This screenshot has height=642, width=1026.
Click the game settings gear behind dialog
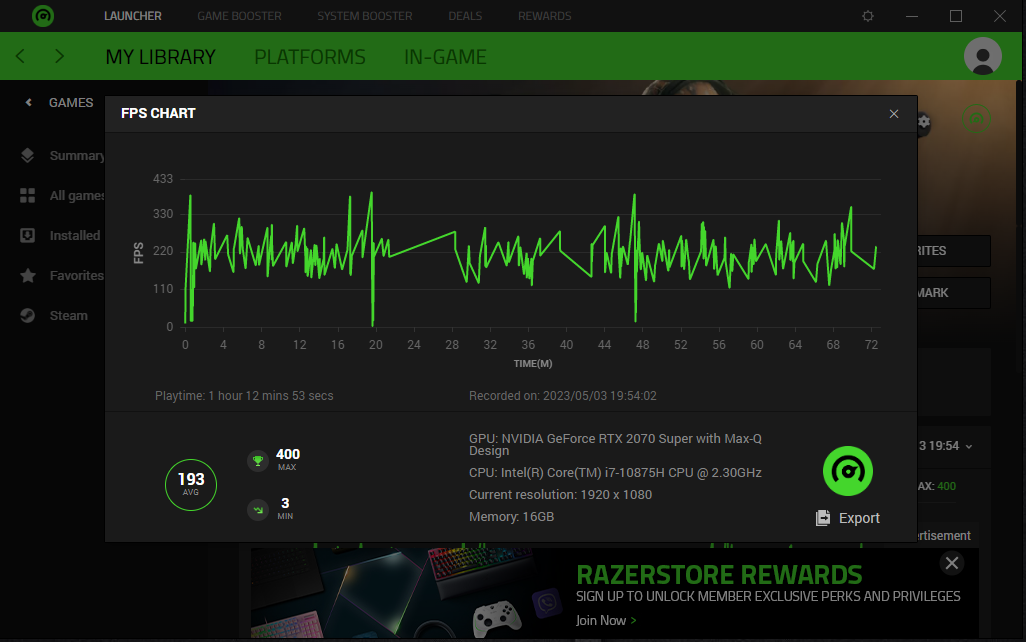point(924,122)
